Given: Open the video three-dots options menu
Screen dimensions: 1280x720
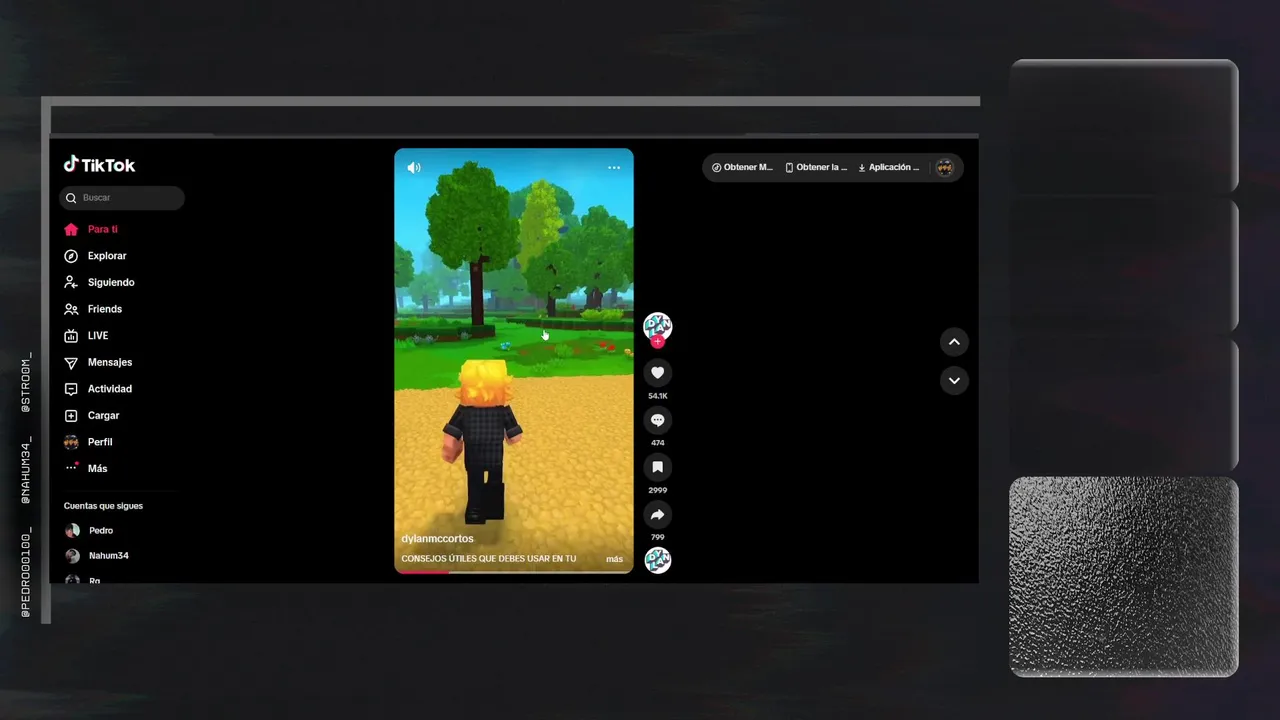Looking at the screenshot, I should pos(614,168).
